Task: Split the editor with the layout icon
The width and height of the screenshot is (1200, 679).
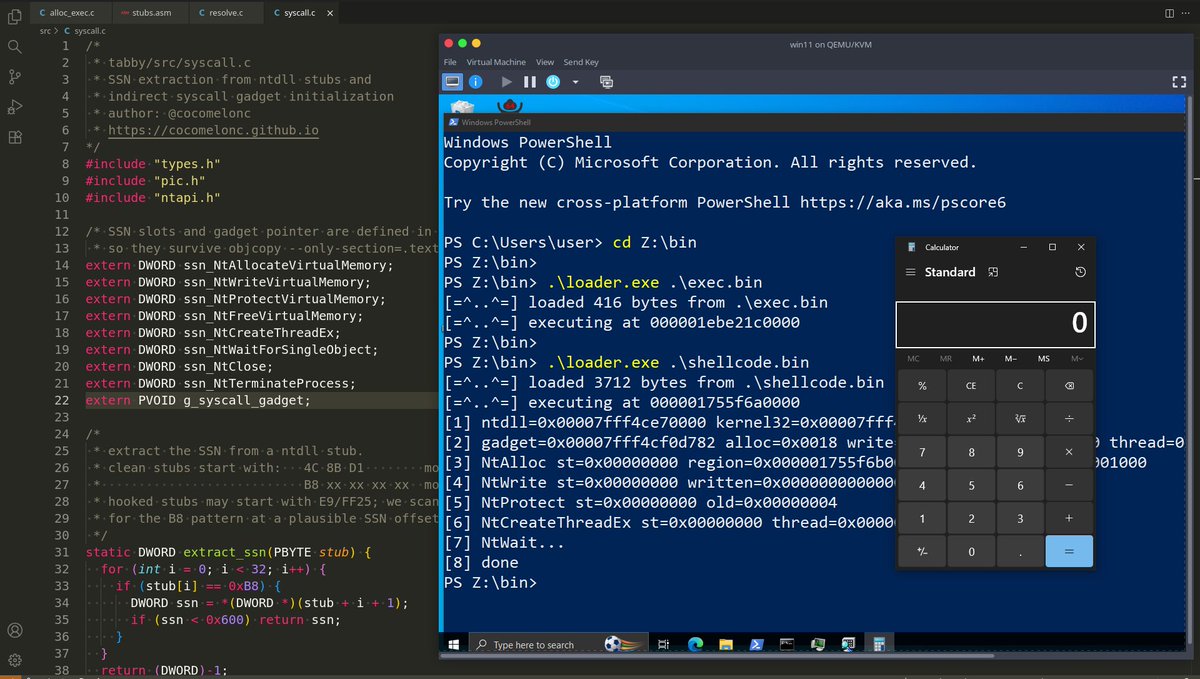Action: [1169, 13]
